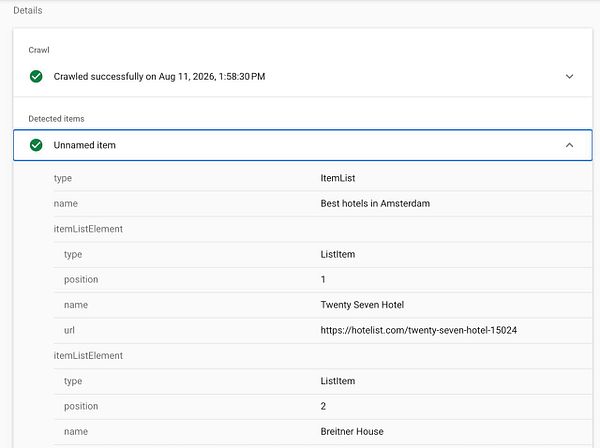Click the position value '1'
The image size is (600, 448).
pos(323,280)
